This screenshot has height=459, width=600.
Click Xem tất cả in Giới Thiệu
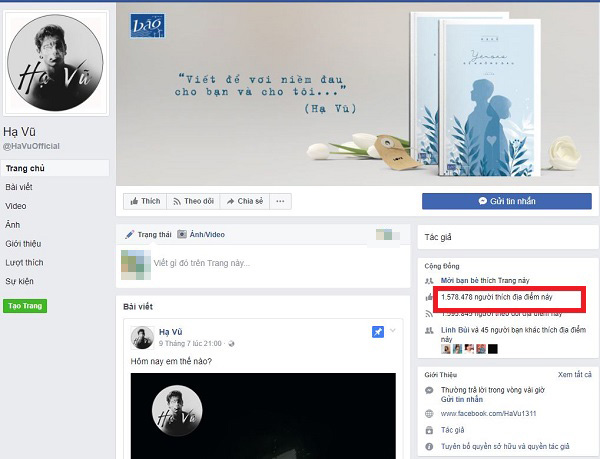(574, 374)
